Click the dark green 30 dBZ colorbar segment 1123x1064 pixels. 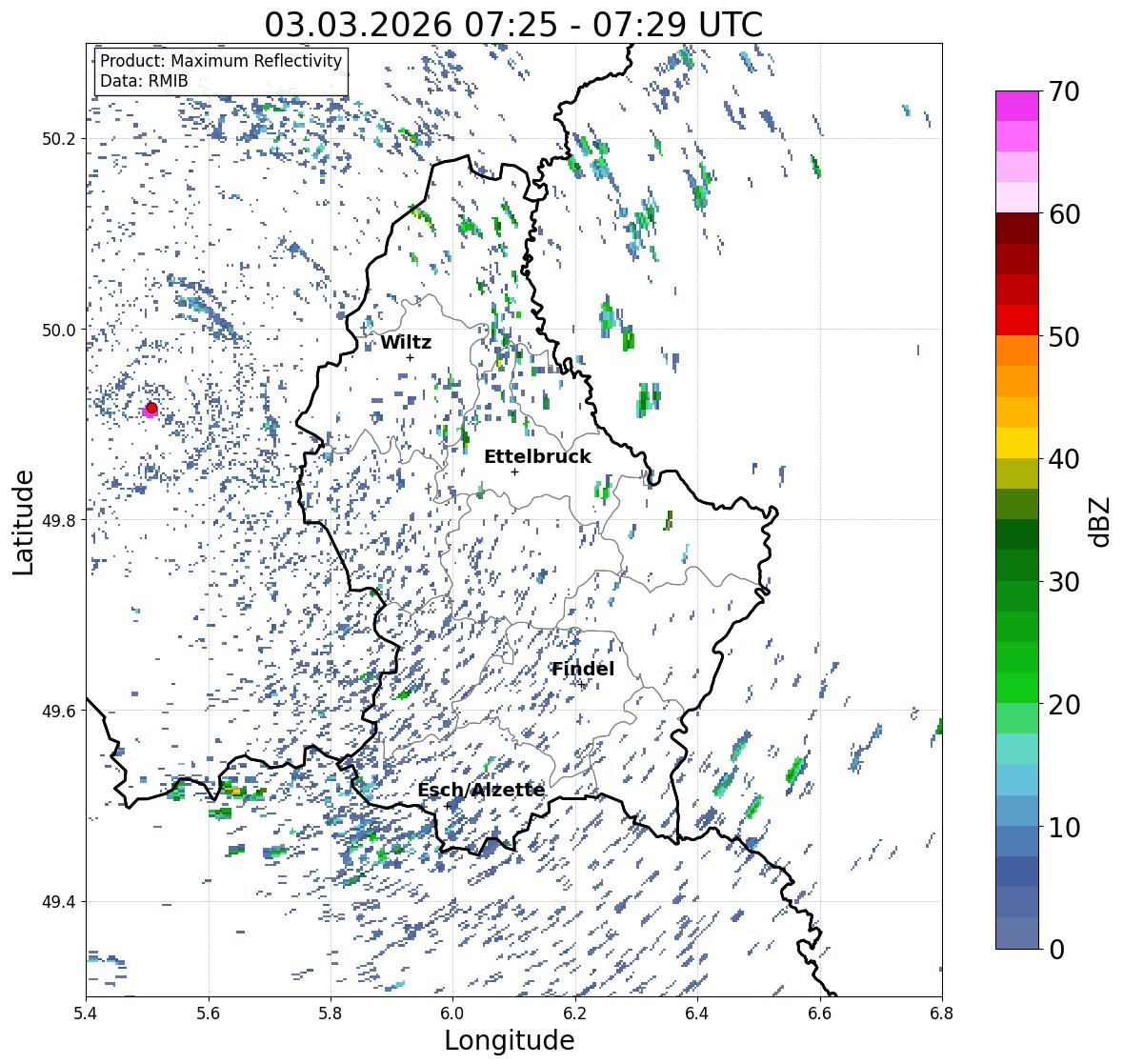click(x=1017, y=566)
